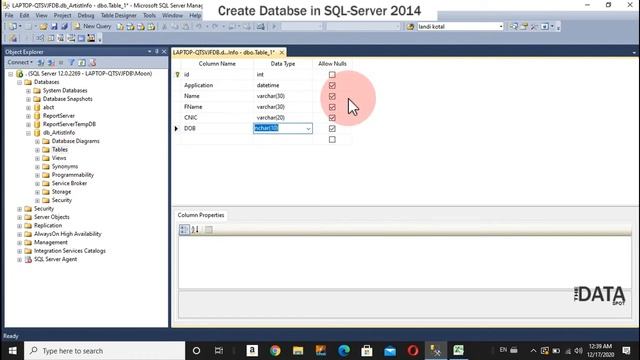The height and width of the screenshot is (360, 640).
Task: Click the datetime data type cell
Action: coord(283,85)
